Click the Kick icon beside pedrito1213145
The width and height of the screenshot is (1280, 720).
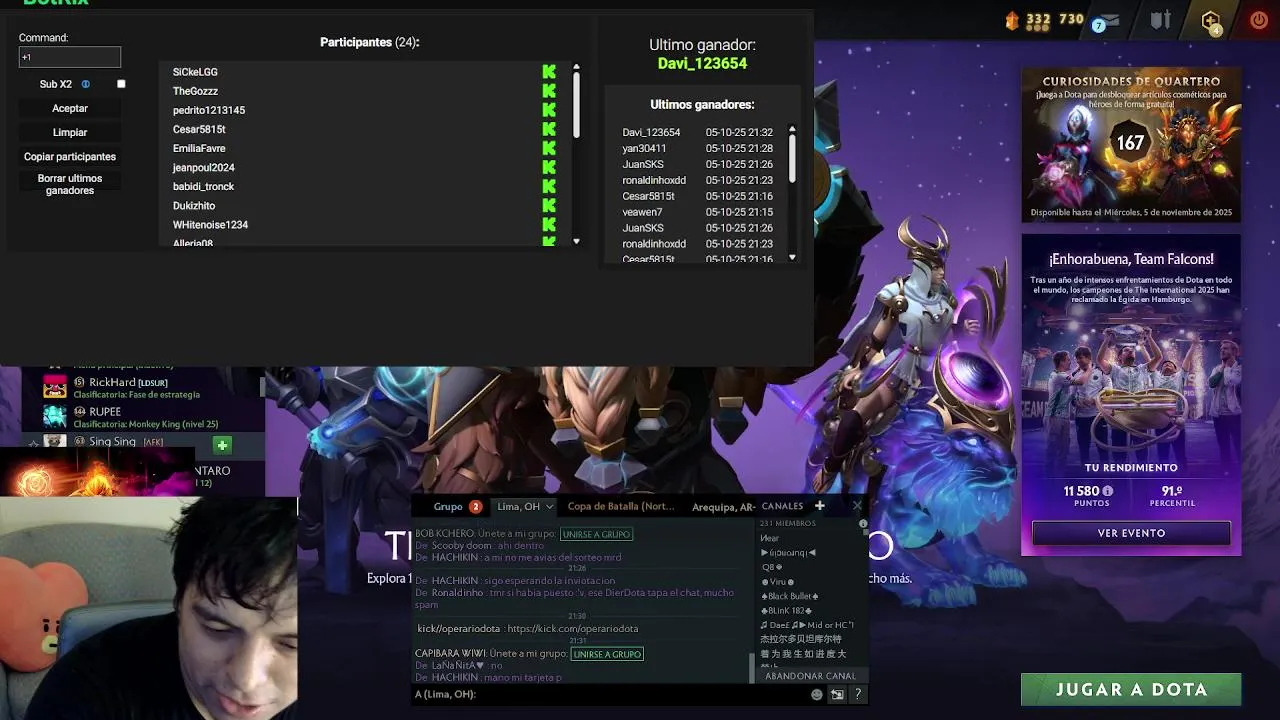tap(549, 110)
